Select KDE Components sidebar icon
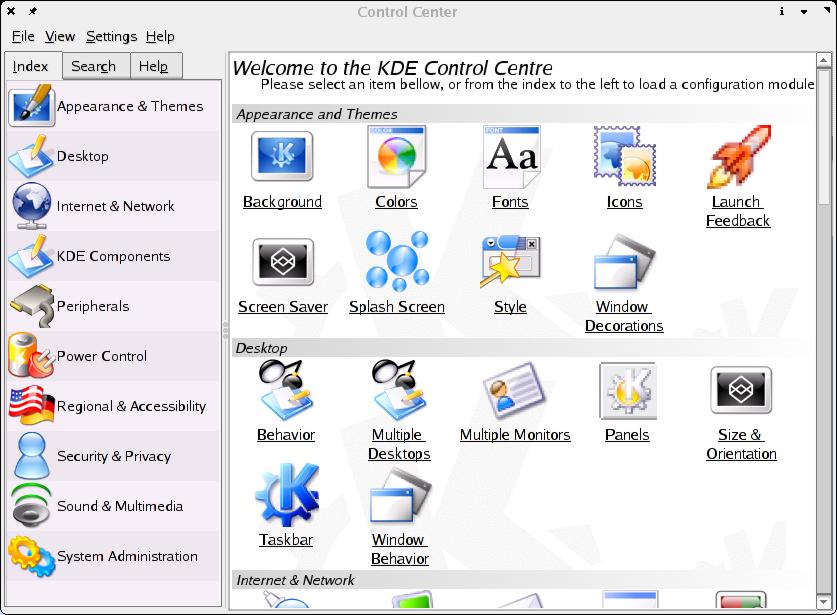Image resolution: width=837 pixels, height=615 pixels. pos(31,256)
